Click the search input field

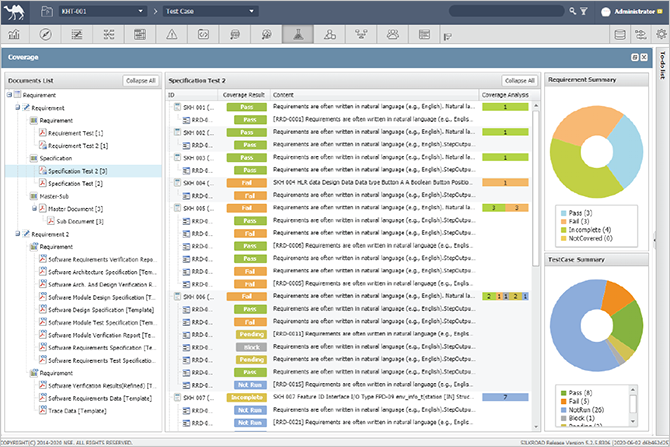506,11
